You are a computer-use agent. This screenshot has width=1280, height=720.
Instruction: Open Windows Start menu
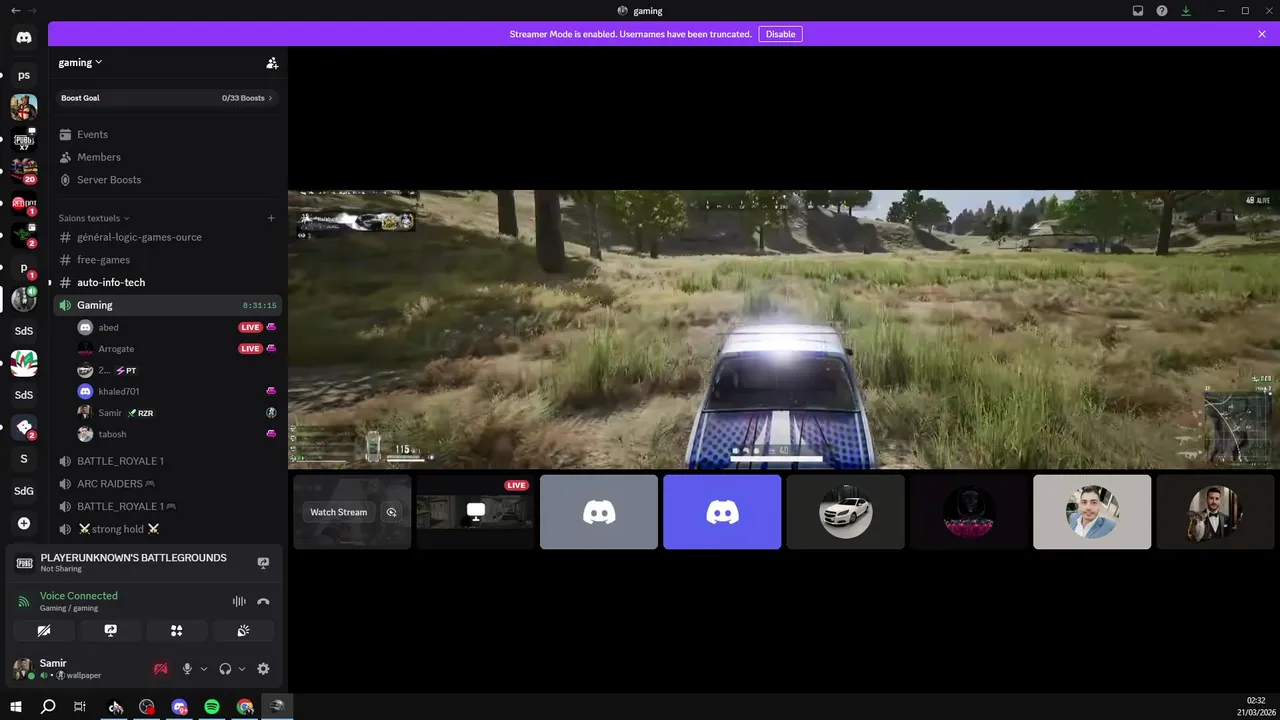[16, 707]
